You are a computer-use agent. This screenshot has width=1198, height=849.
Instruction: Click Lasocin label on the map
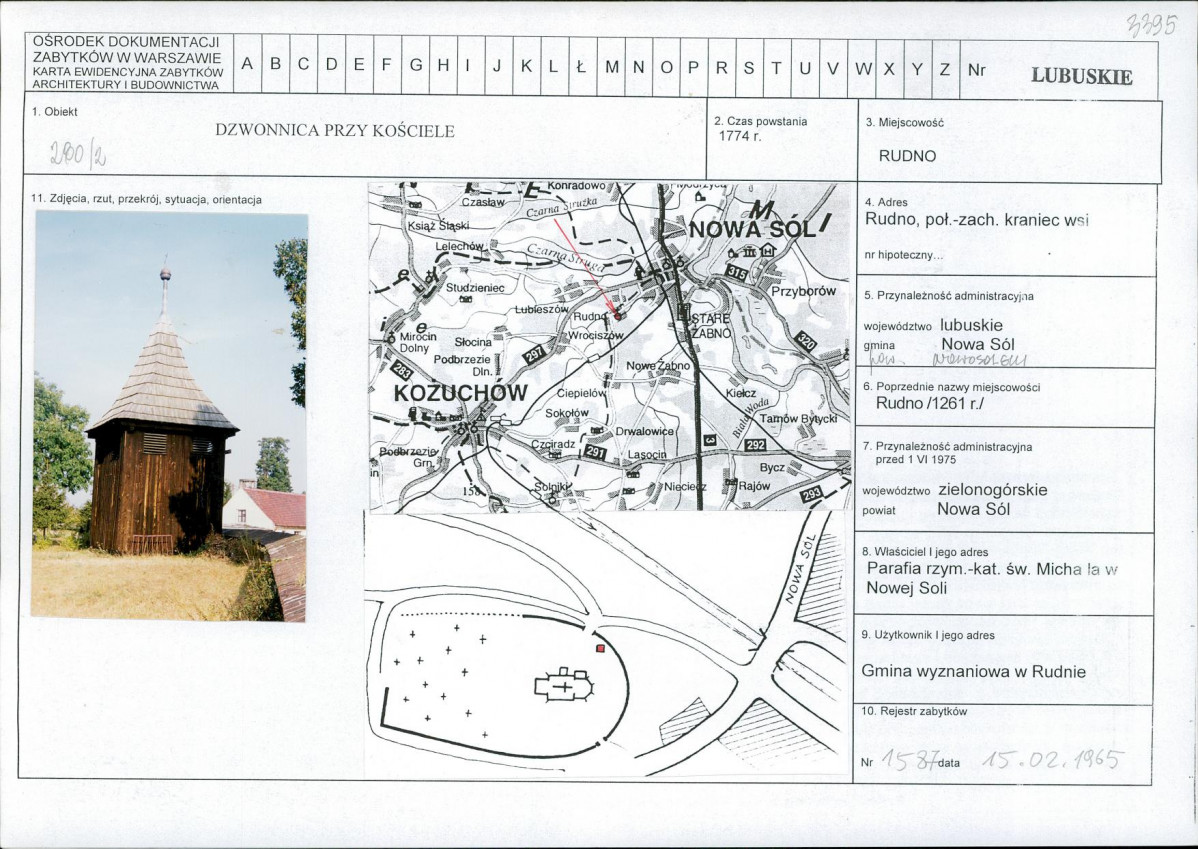coord(647,455)
